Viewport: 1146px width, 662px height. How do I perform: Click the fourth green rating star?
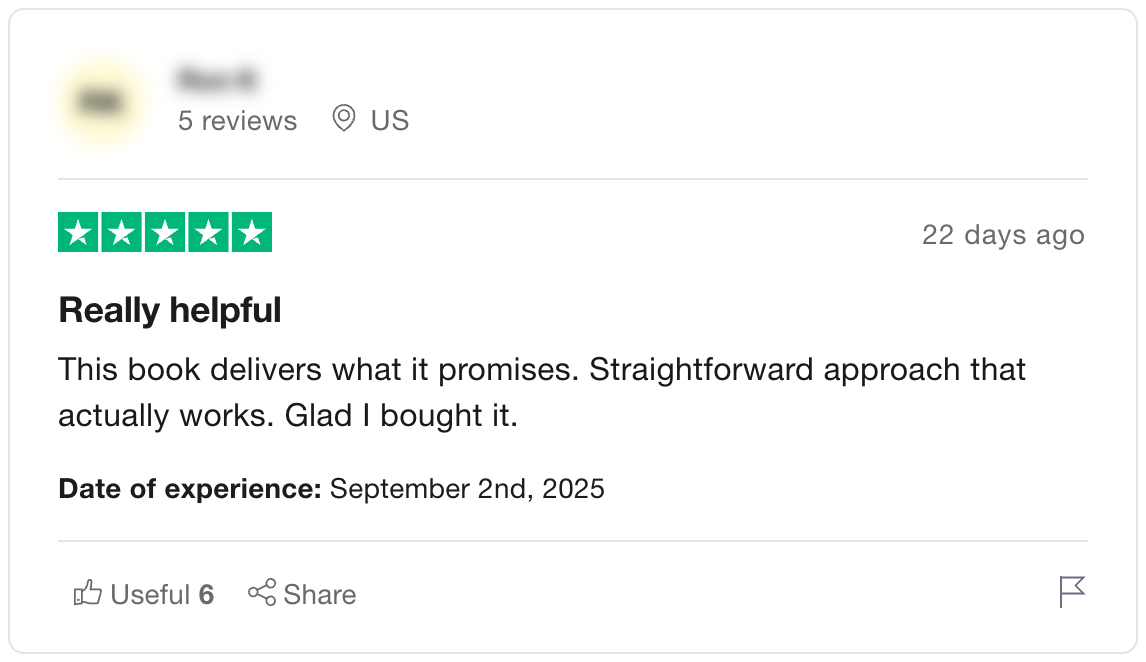[x=209, y=234]
